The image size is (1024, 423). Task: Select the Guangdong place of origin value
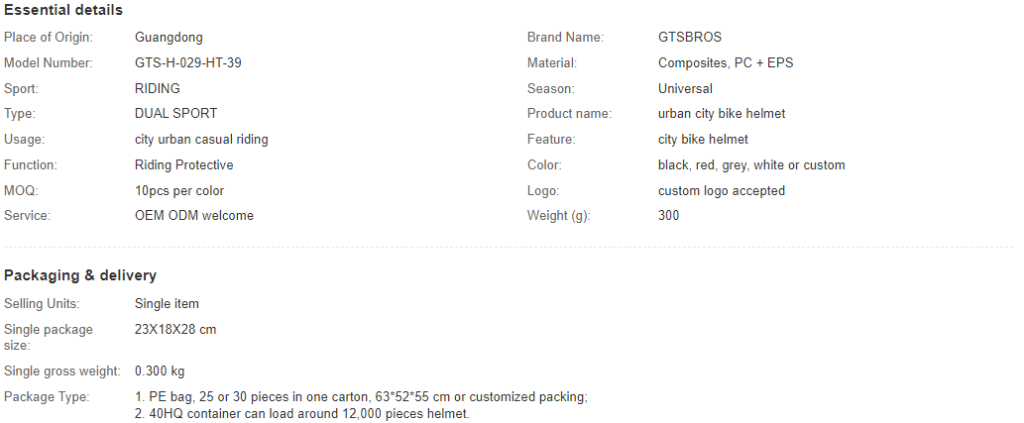click(168, 37)
